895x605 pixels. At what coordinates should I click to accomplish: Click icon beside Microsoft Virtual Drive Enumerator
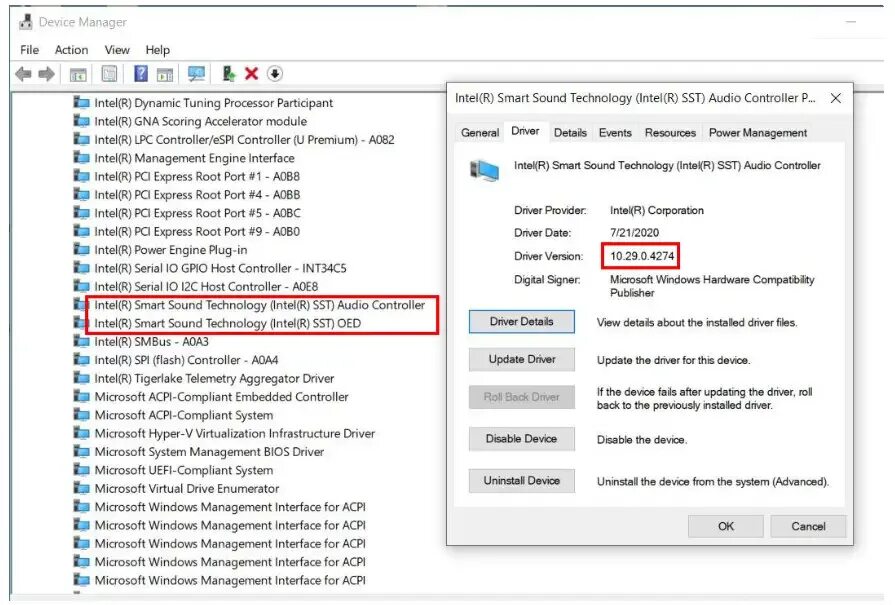tap(82, 488)
